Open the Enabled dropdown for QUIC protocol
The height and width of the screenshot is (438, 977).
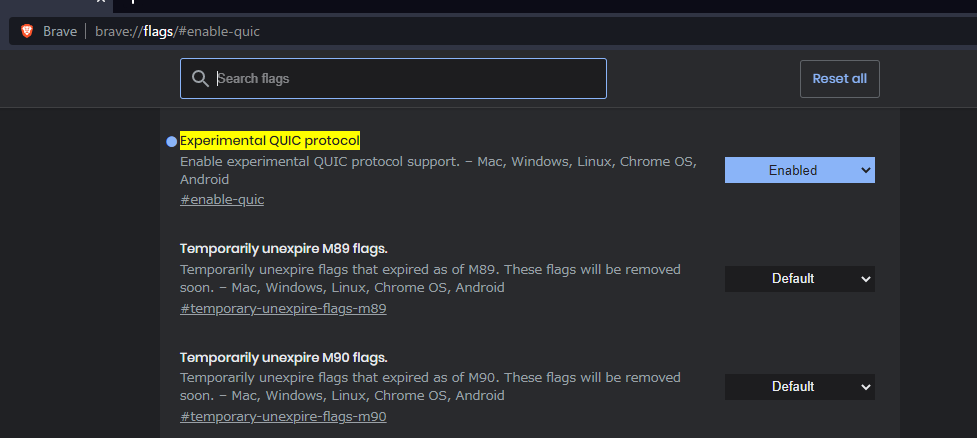[799, 170]
